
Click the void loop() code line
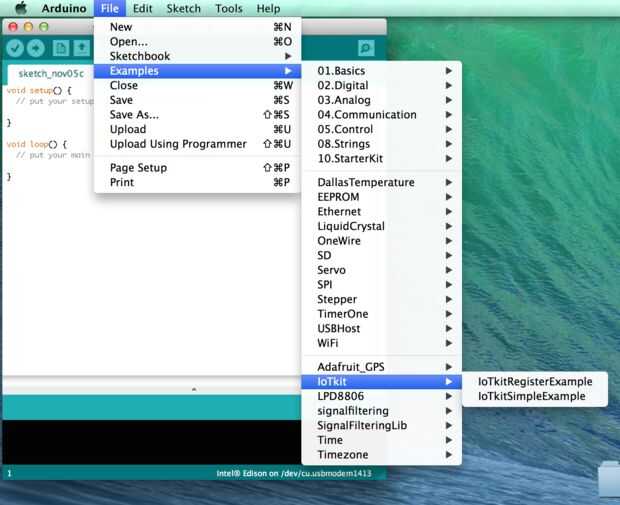point(37,144)
